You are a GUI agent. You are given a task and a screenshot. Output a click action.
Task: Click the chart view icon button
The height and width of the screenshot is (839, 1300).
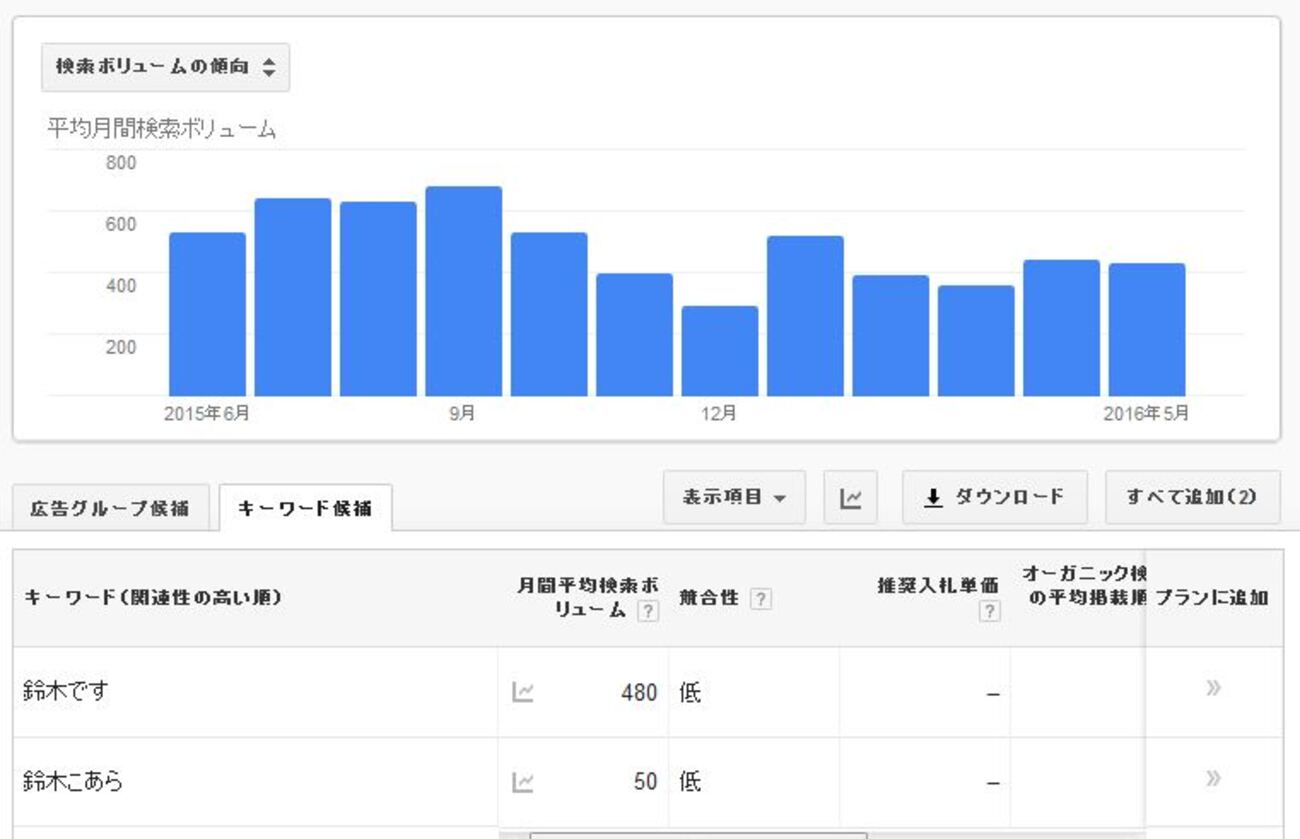pos(850,497)
